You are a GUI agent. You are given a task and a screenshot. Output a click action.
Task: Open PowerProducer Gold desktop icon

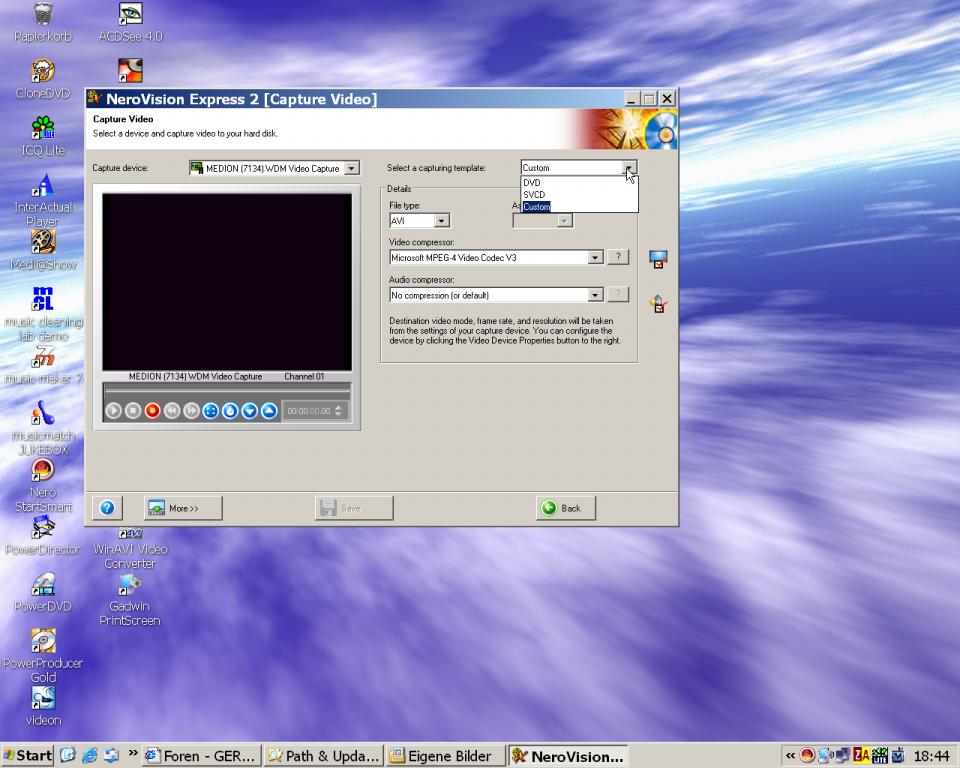(43, 657)
